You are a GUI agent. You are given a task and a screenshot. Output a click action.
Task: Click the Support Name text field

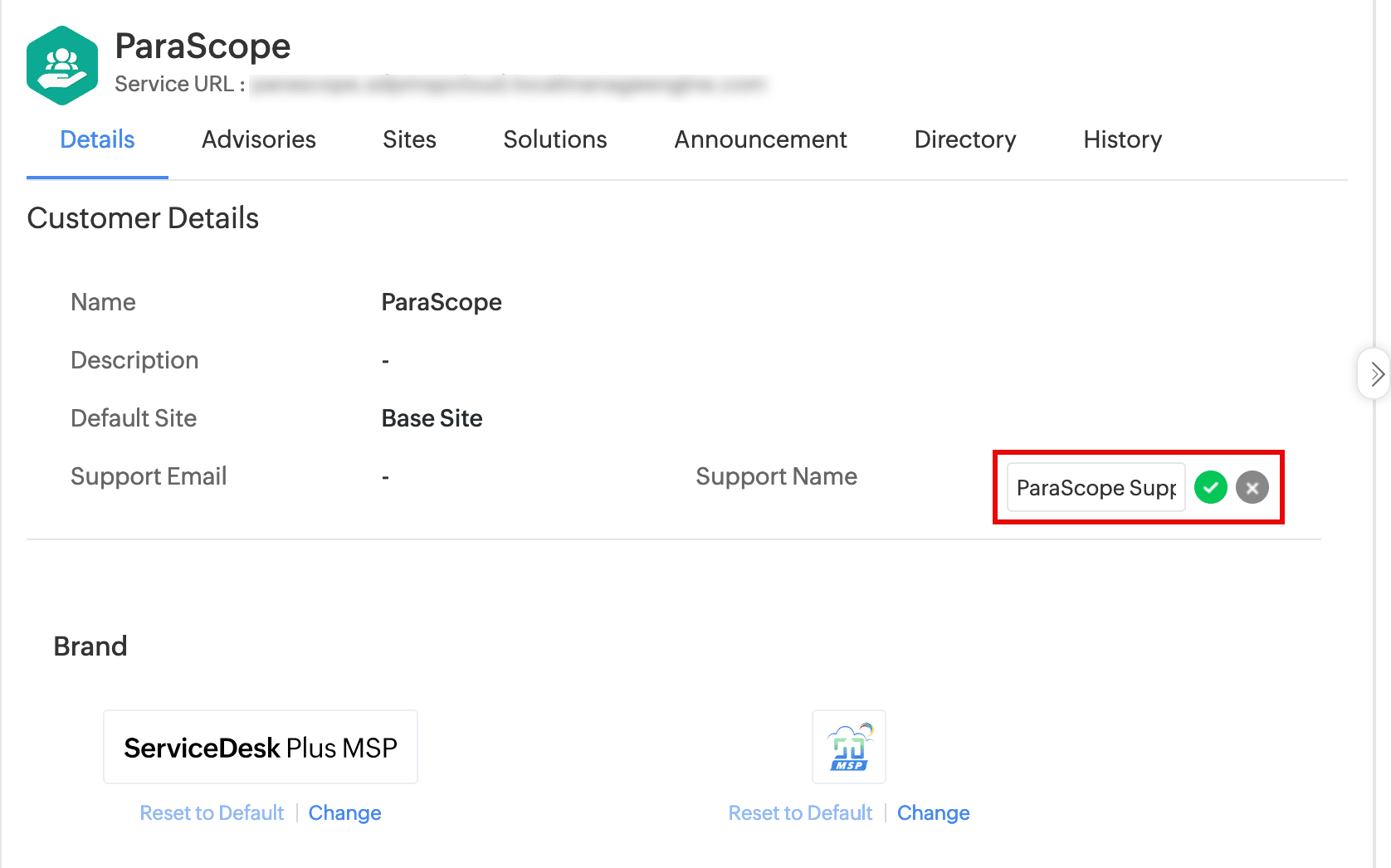pyautogui.click(x=1096, y=487)
